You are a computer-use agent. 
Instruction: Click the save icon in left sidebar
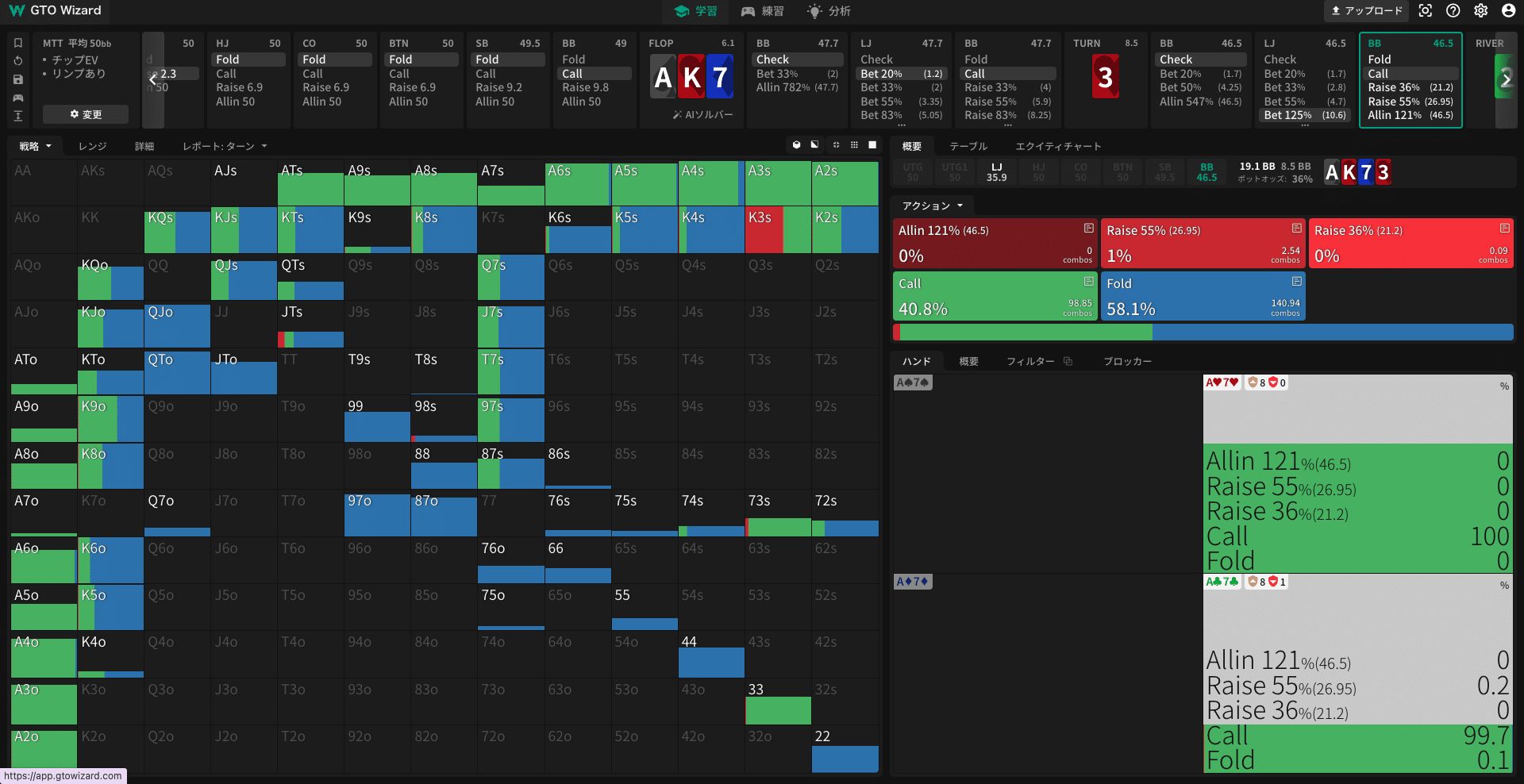[18, 79]
